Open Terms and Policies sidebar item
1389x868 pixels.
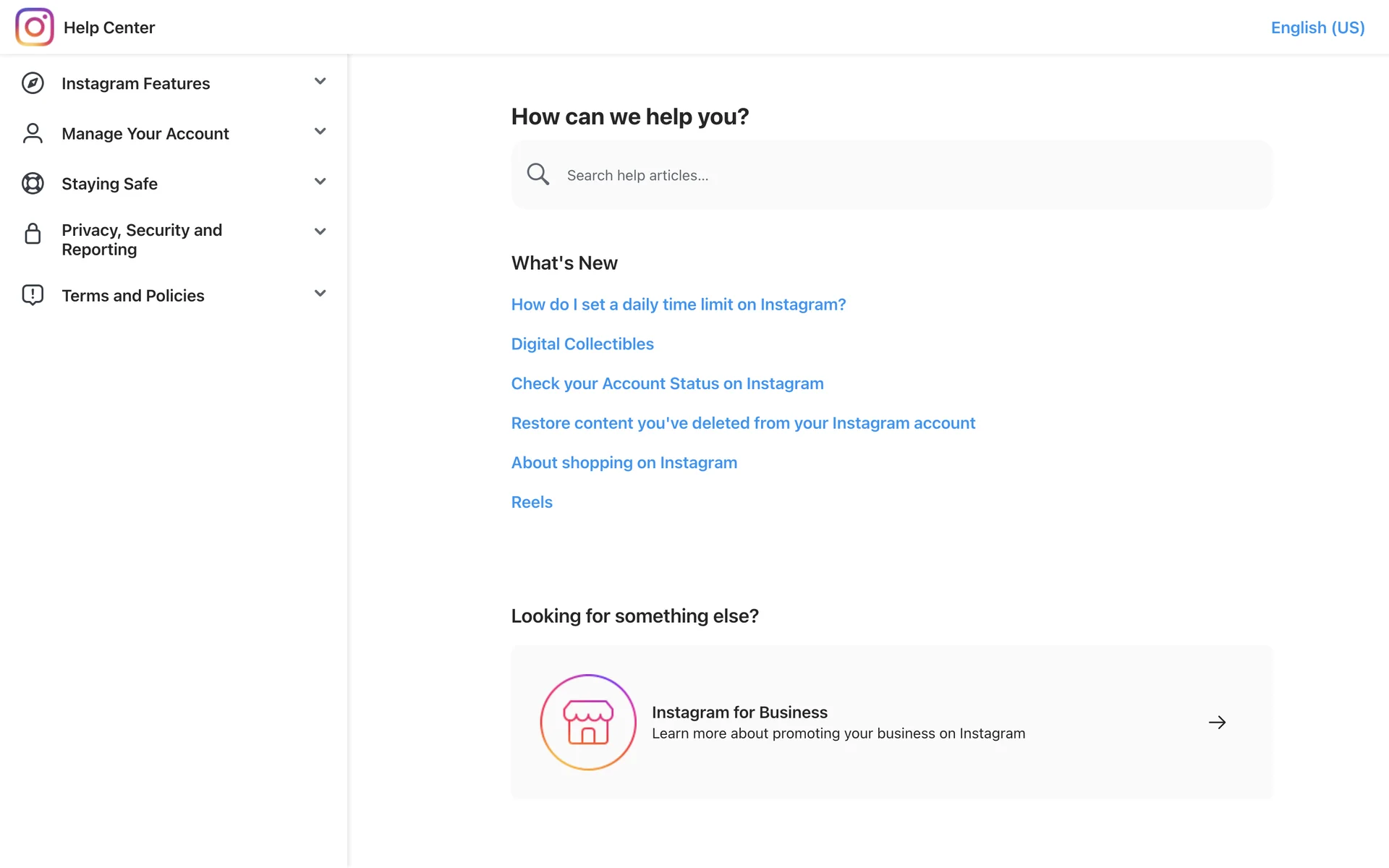133,295
